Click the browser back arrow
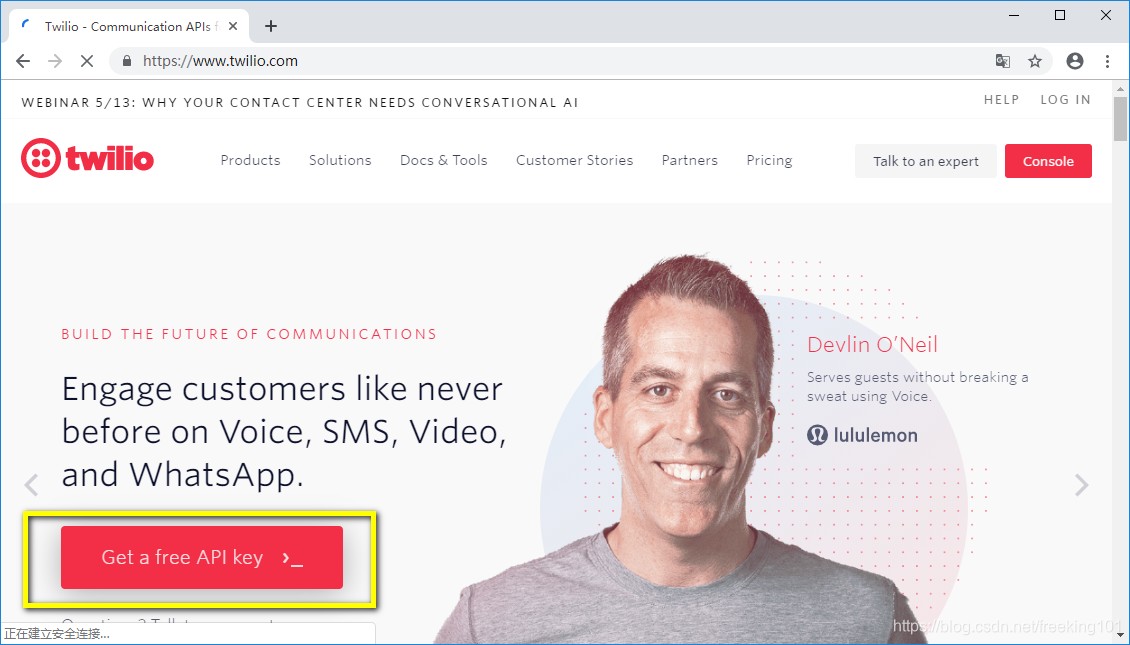The width and height of the screenshot is (1130, 645). point(23,61)
